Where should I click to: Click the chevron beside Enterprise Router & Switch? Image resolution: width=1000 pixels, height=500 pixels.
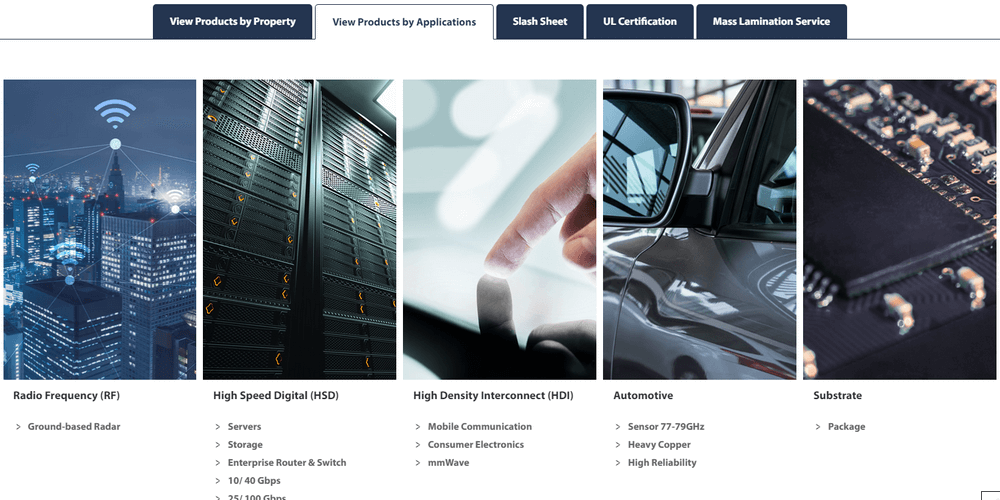tap(218, 462)
